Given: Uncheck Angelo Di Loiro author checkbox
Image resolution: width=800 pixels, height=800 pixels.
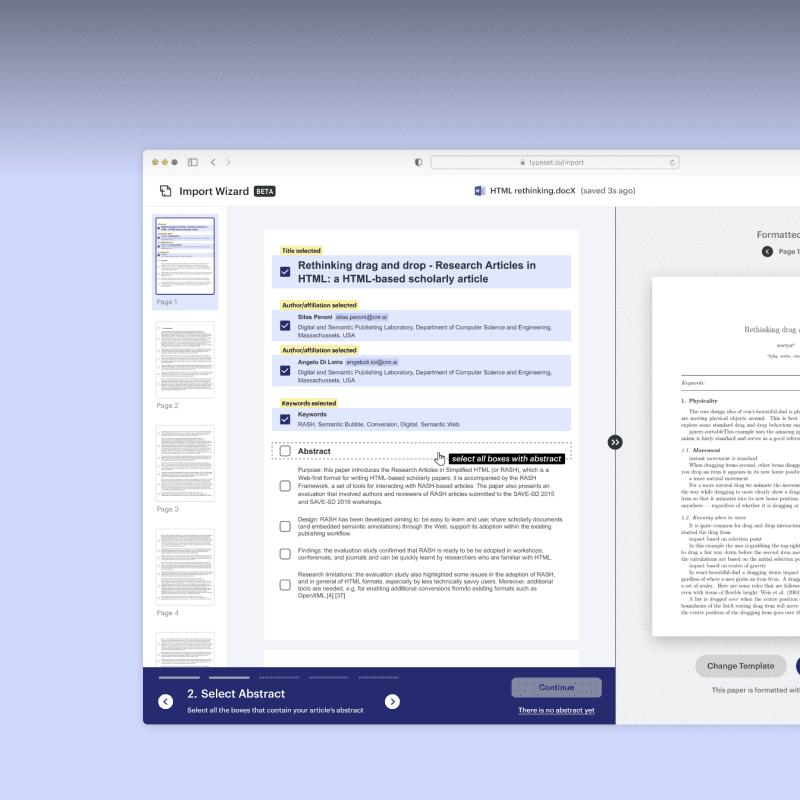Looking at the screenshot, I should (x=285, y=370).
